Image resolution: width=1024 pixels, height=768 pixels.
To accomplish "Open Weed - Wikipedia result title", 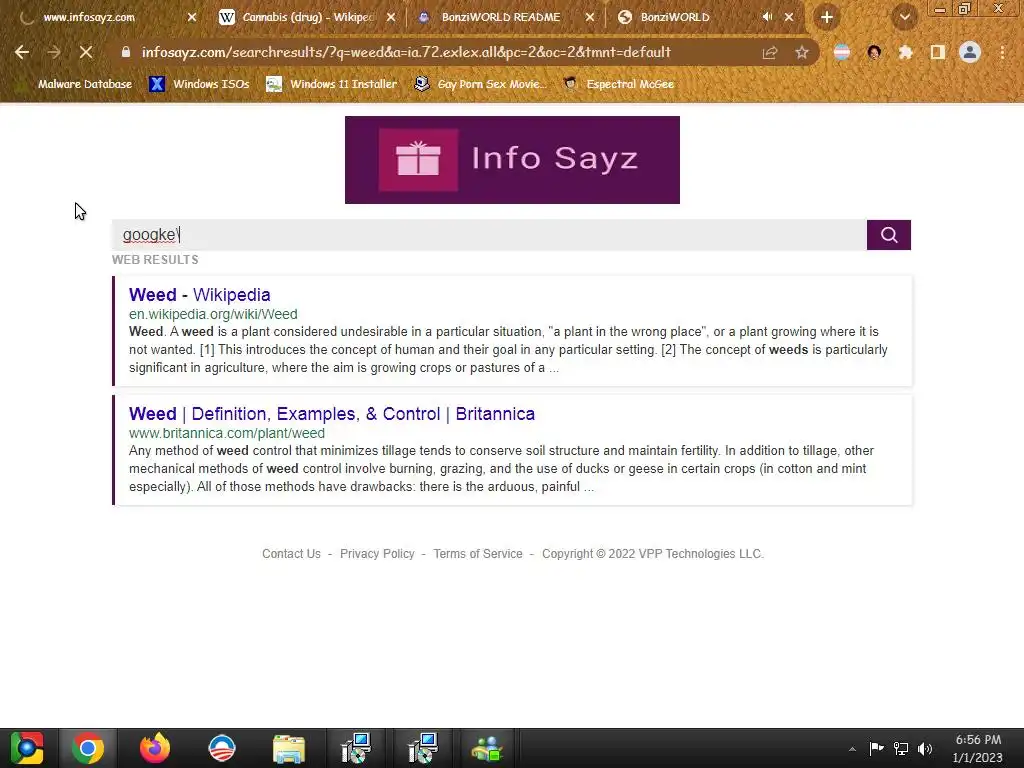I will tap(200, 295).
